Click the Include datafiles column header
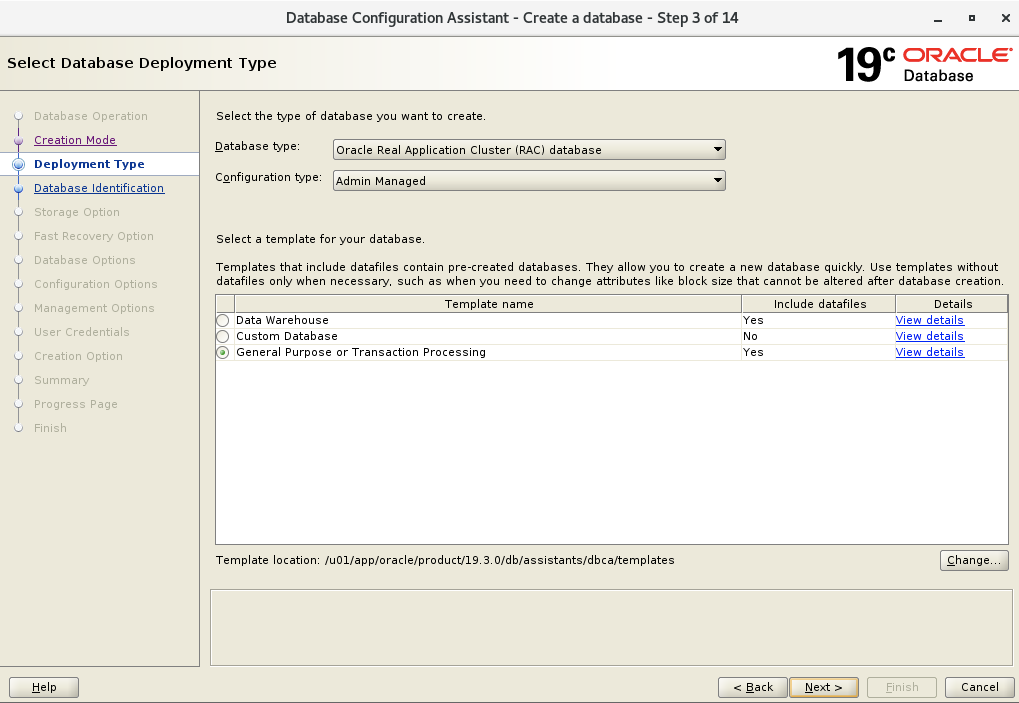The height and width of the screenshot is (703, 1019). click(819, 304)
